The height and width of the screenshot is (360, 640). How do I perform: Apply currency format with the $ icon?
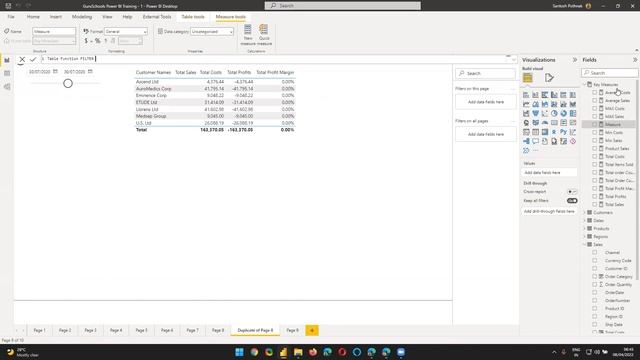tap(86, 41)
